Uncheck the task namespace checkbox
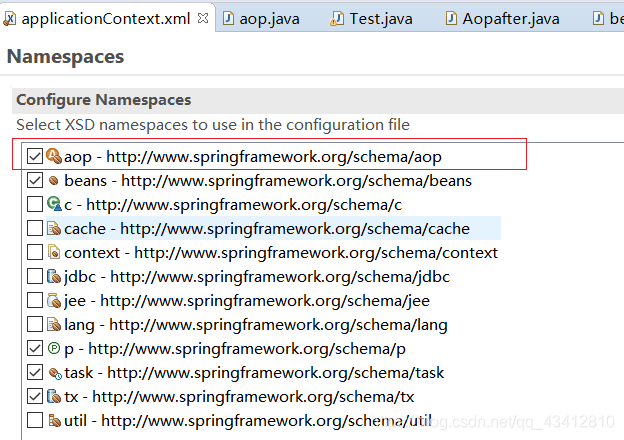The image size is (624, 440). (35, 372)
